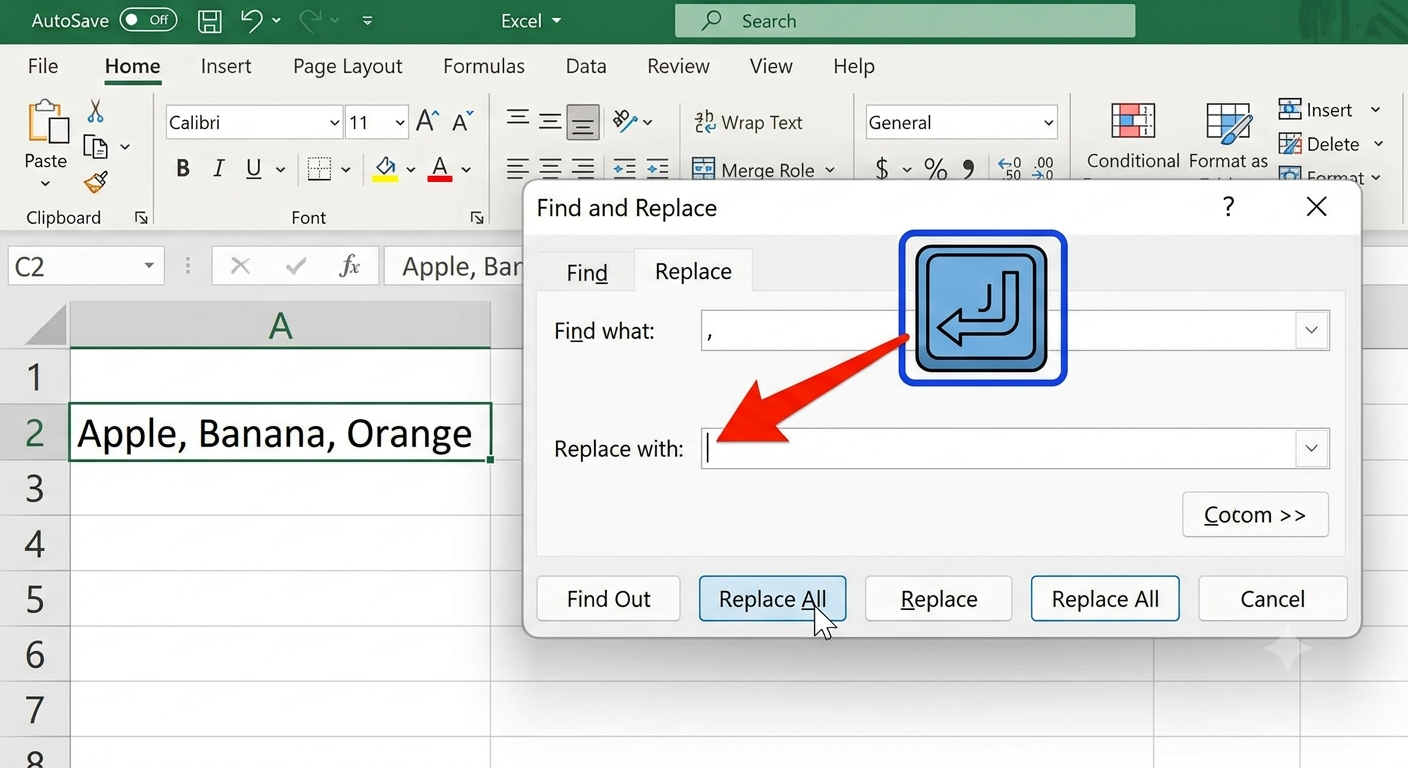Open Font settings dialog launcher
This screenshot has height=768, width=1408.
tap(477, 218)
